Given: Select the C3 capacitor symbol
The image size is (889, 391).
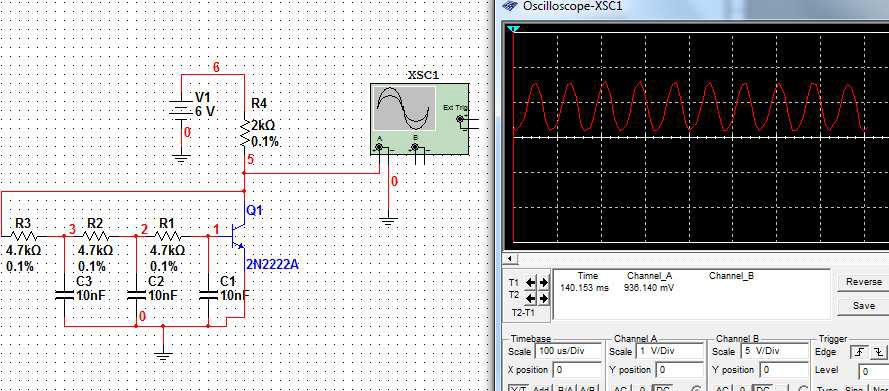Looking at the screenshot, I should tap(64, 295).
